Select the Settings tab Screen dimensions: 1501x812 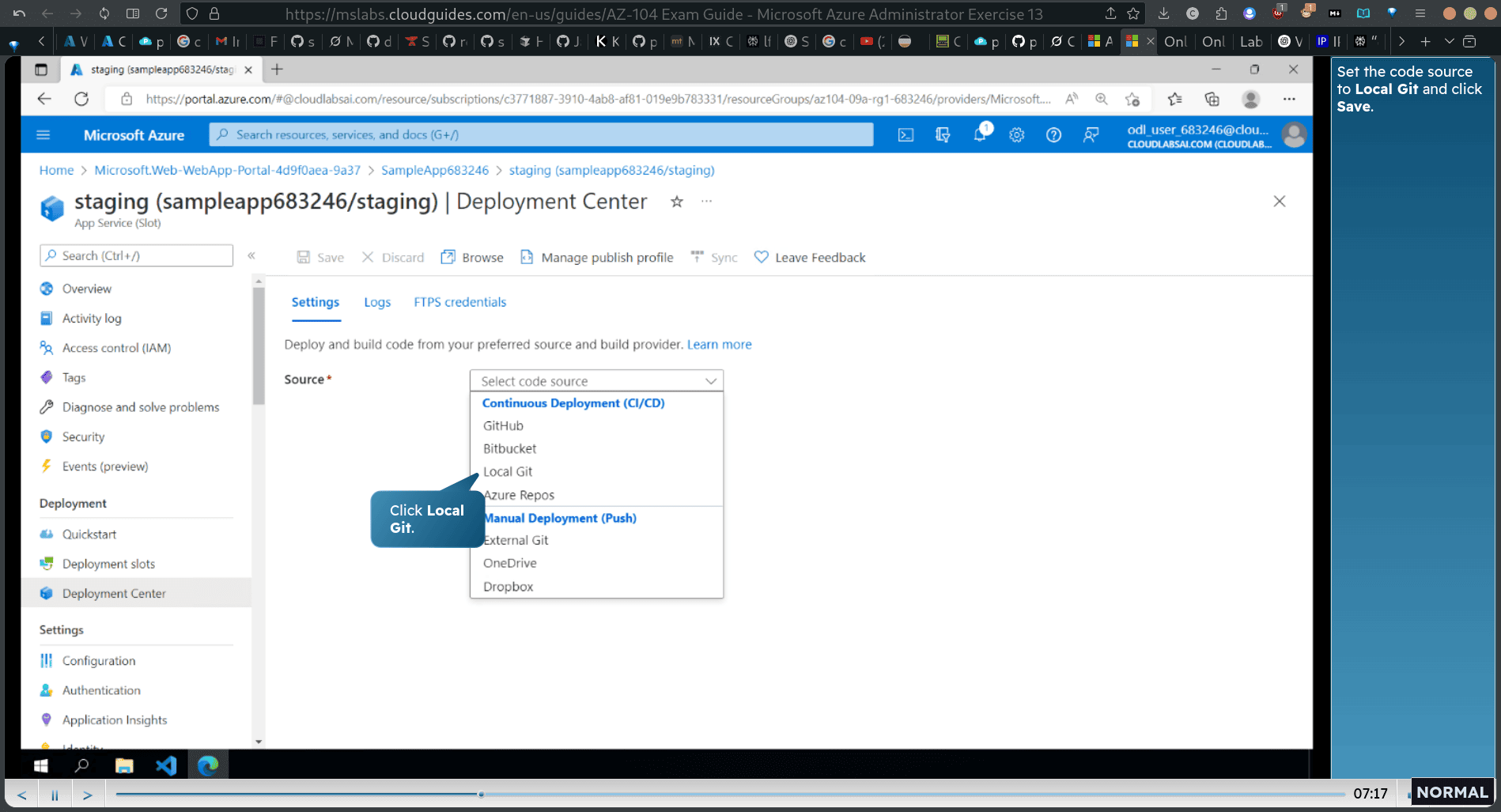[315, 302]
